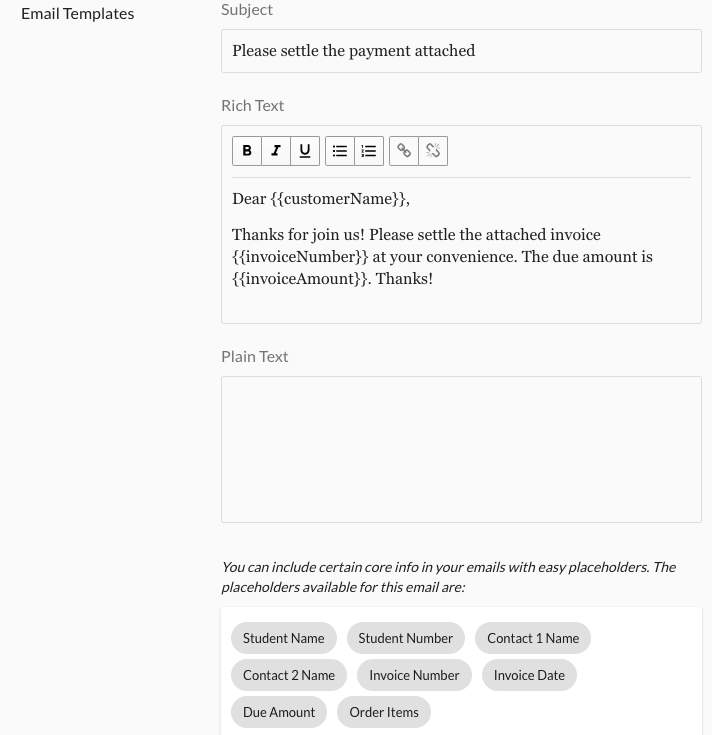712x735 pixels.
Task: Toggle italic formatting in rich text toolbar
Action: pos(276,151)
